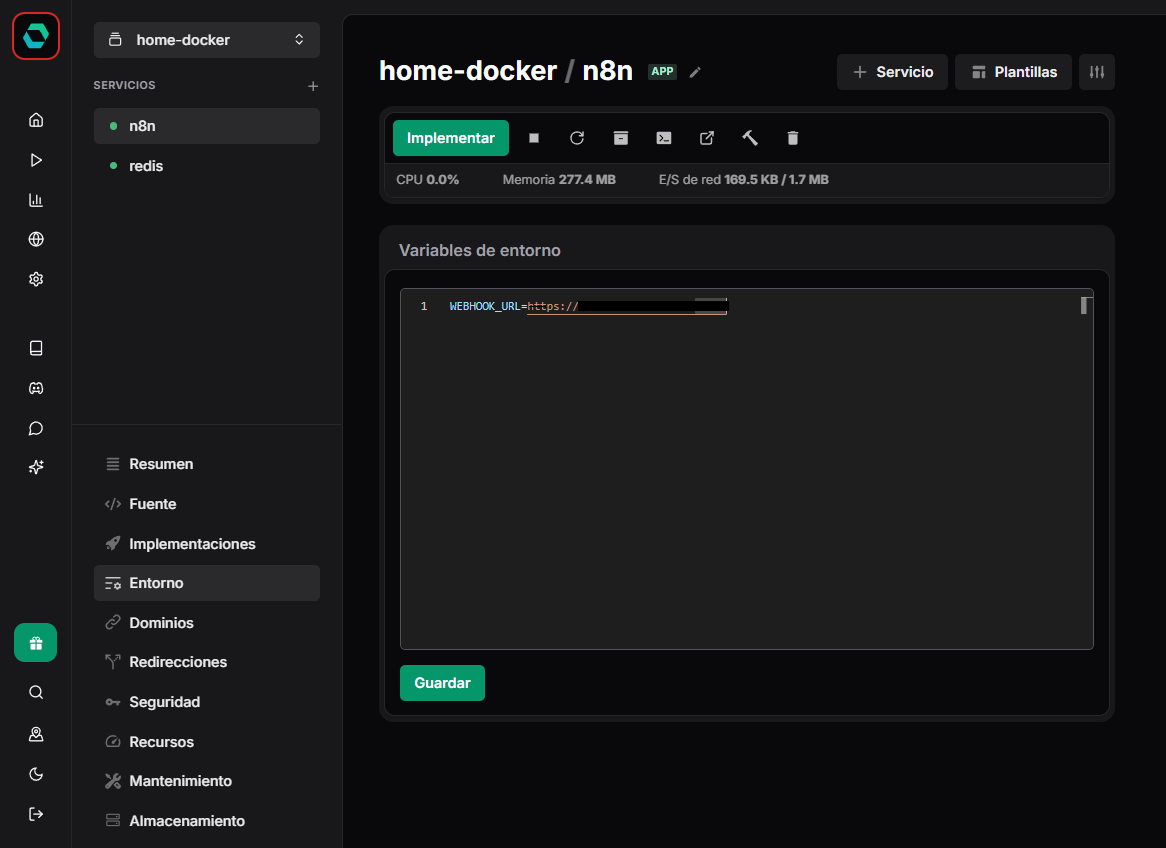The width and height of the screenshot is (1166, 848).
Task: Click the green gift button
Action: 36,643
